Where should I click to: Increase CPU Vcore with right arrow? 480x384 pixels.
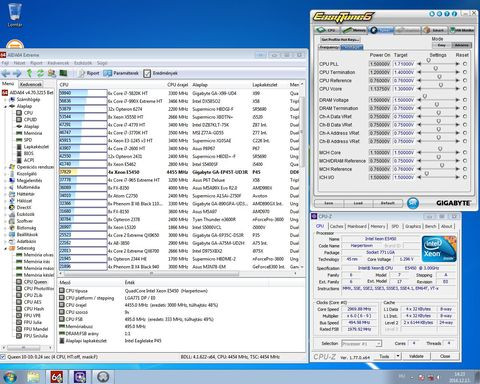coord(458,89)
